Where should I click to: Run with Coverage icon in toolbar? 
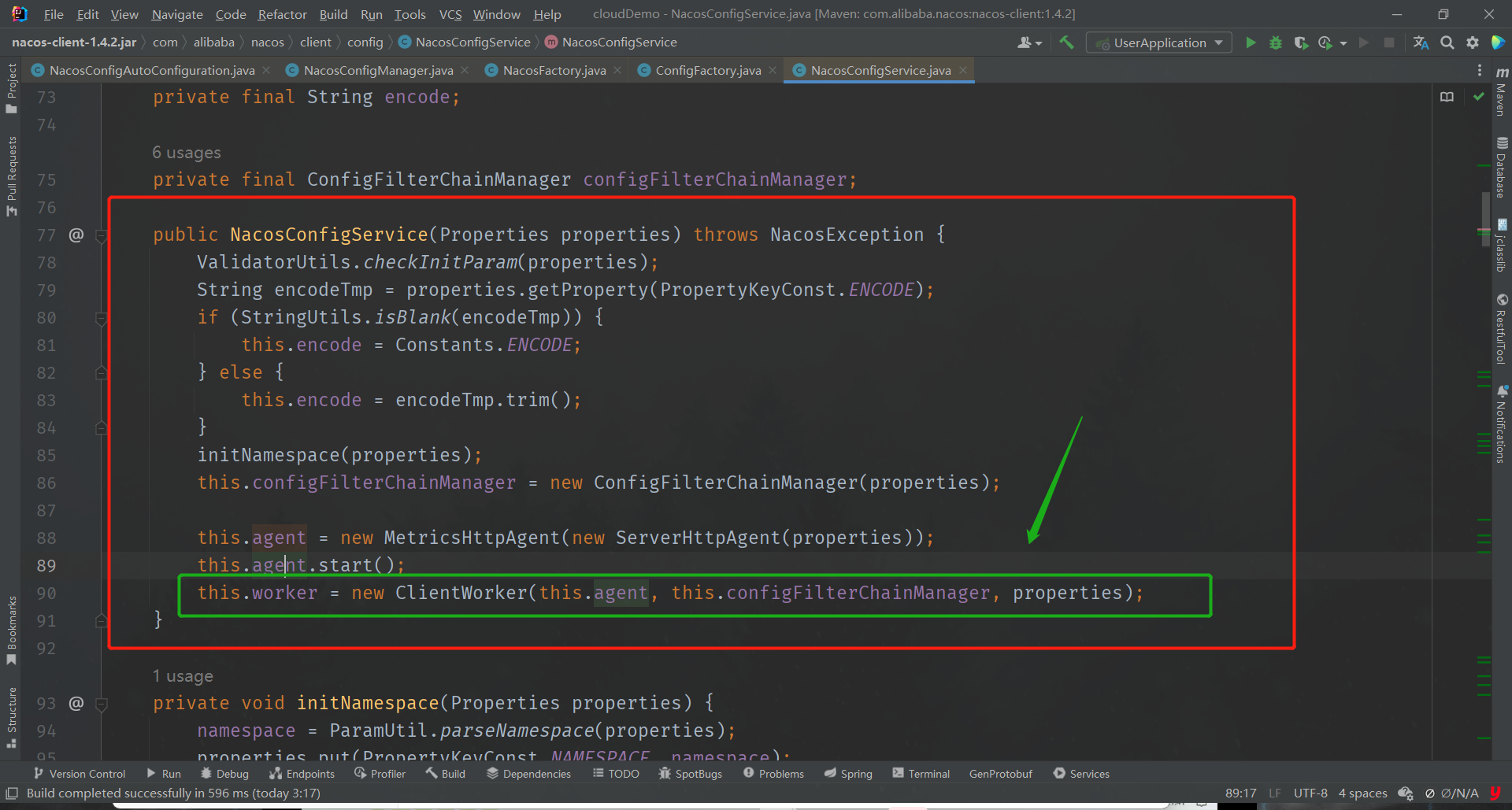pos(1301,43)
